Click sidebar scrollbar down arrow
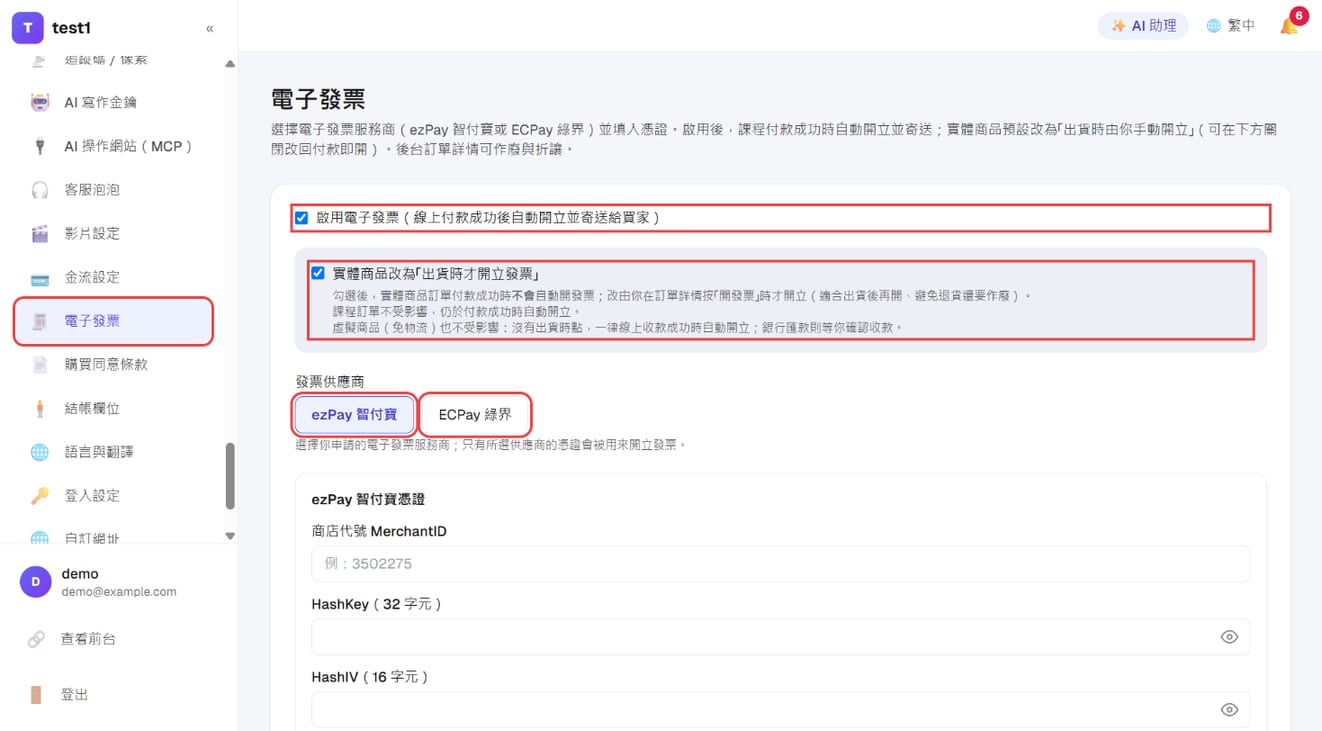 tap(230, 536)
